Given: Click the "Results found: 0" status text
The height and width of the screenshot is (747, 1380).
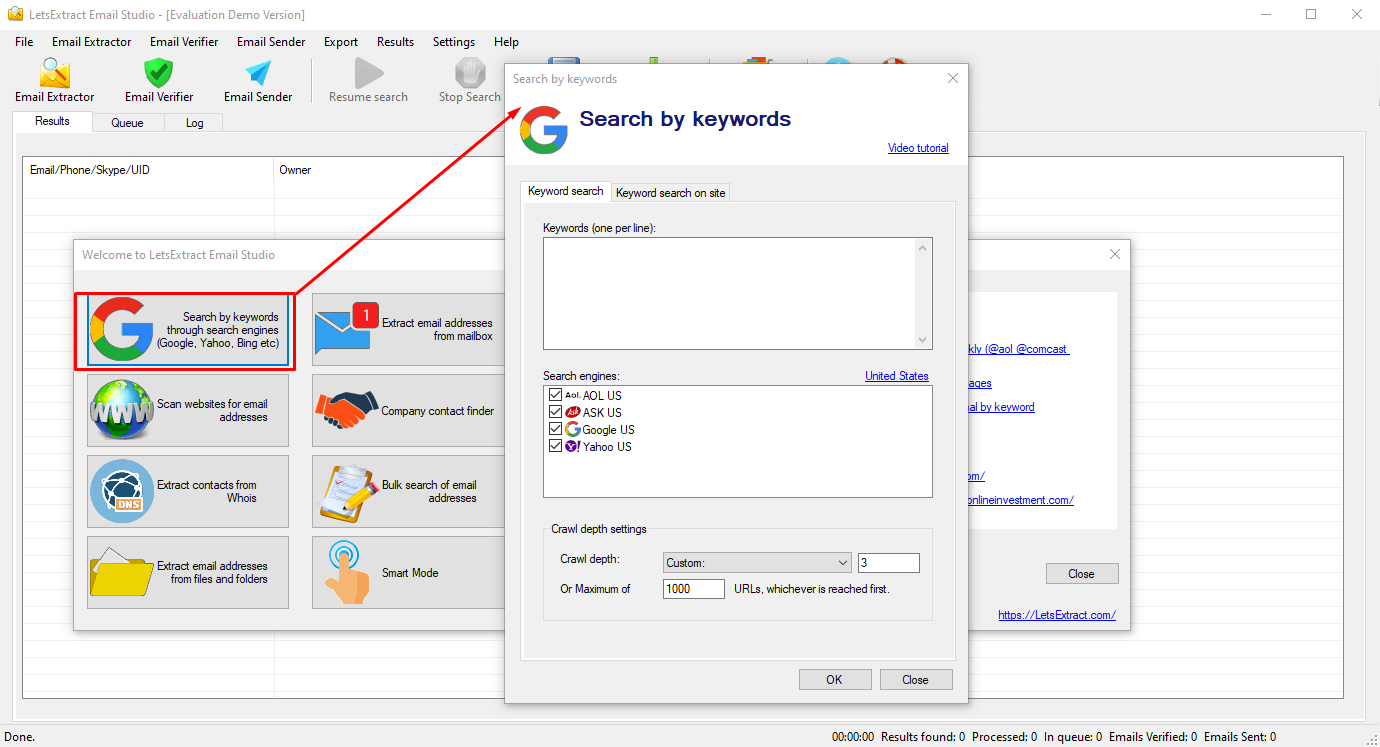Looking at the screenshot, I should 923,737.
